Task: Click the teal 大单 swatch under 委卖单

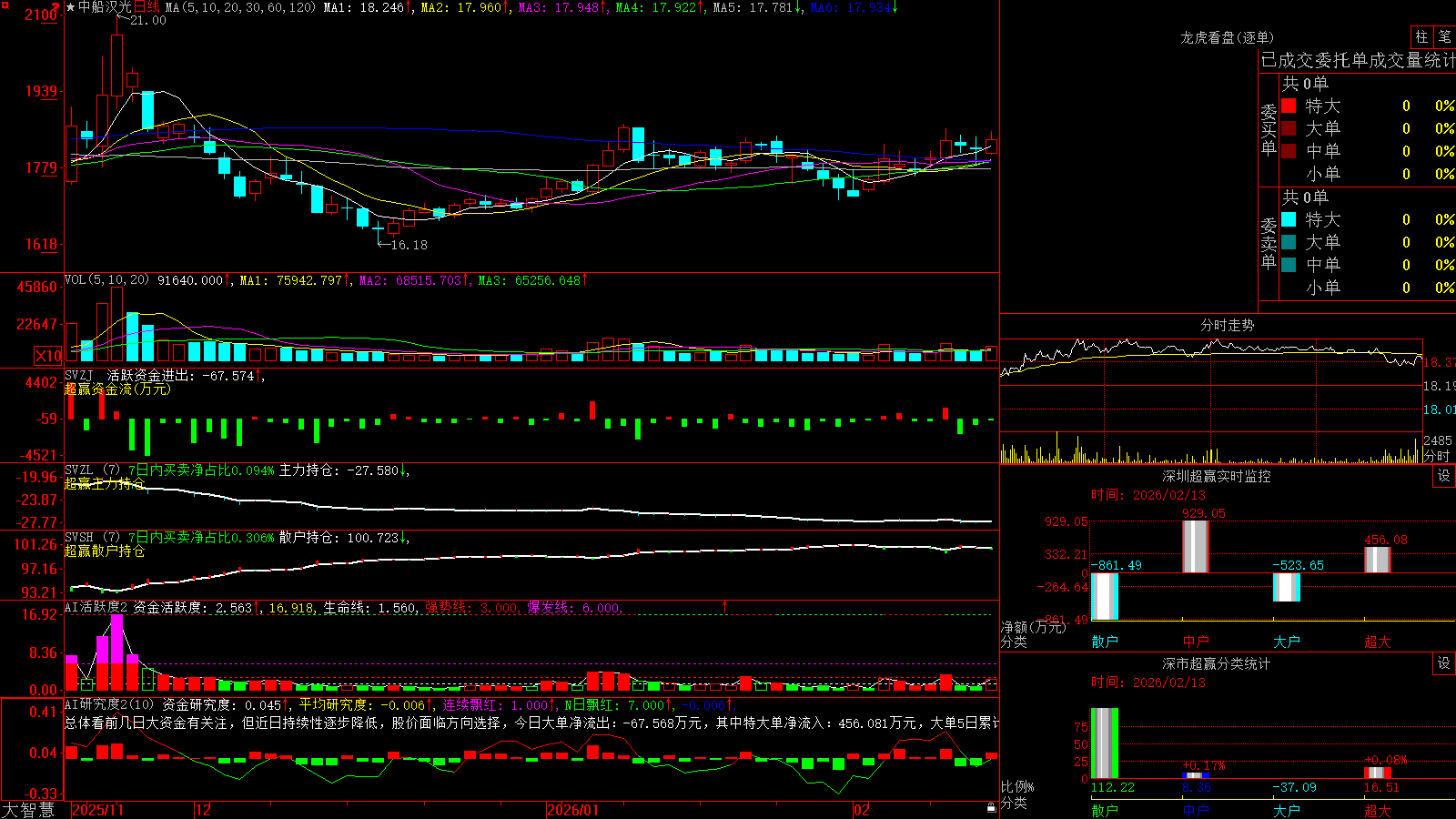Action: tap(1289, 242)
